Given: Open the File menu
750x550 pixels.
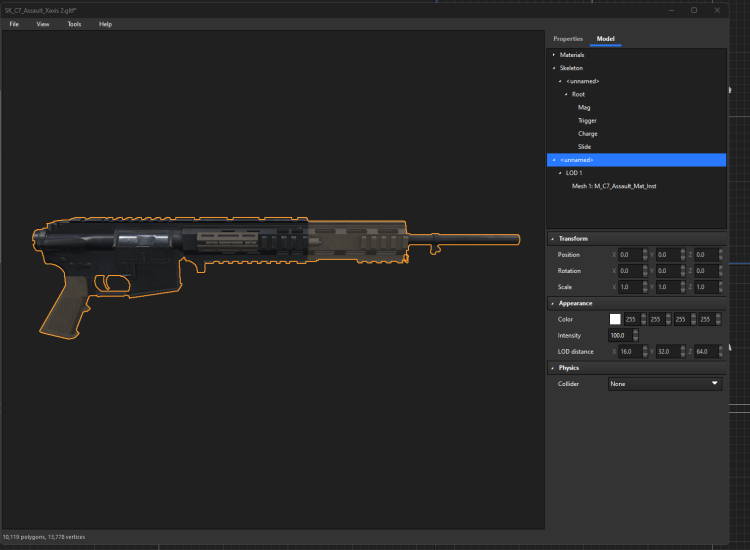Looking at the screenshot, I should tap(14, 24).
